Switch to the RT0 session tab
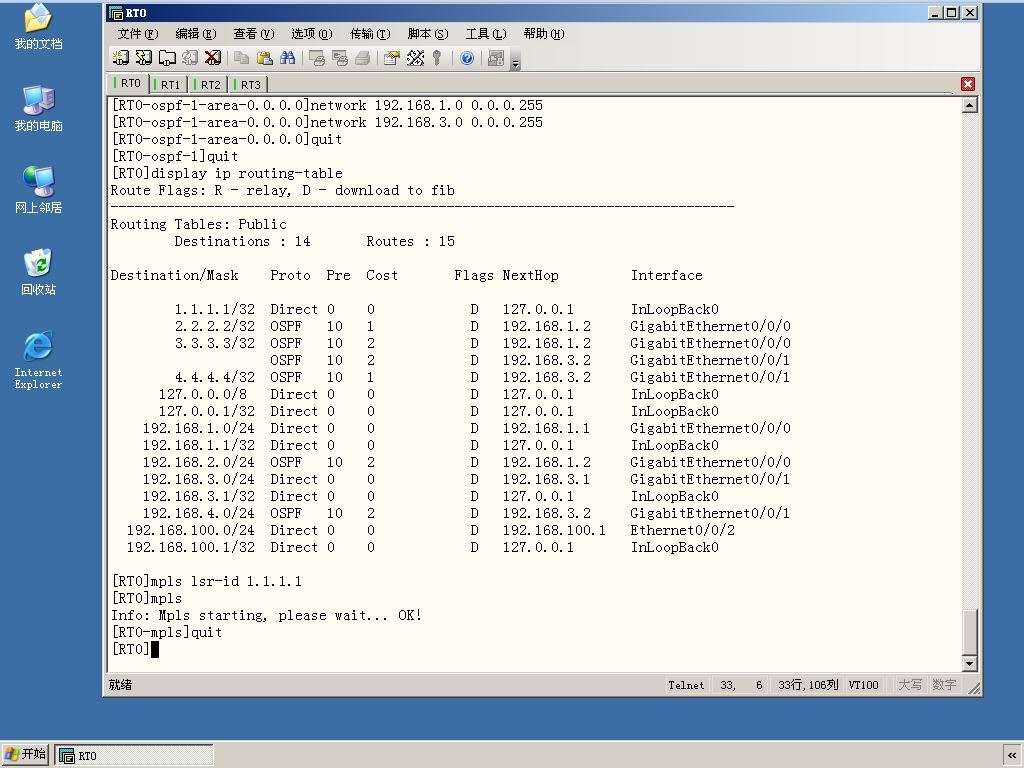Image resolution: width=1024 pixels, height=768 pixels. [127, 83]
